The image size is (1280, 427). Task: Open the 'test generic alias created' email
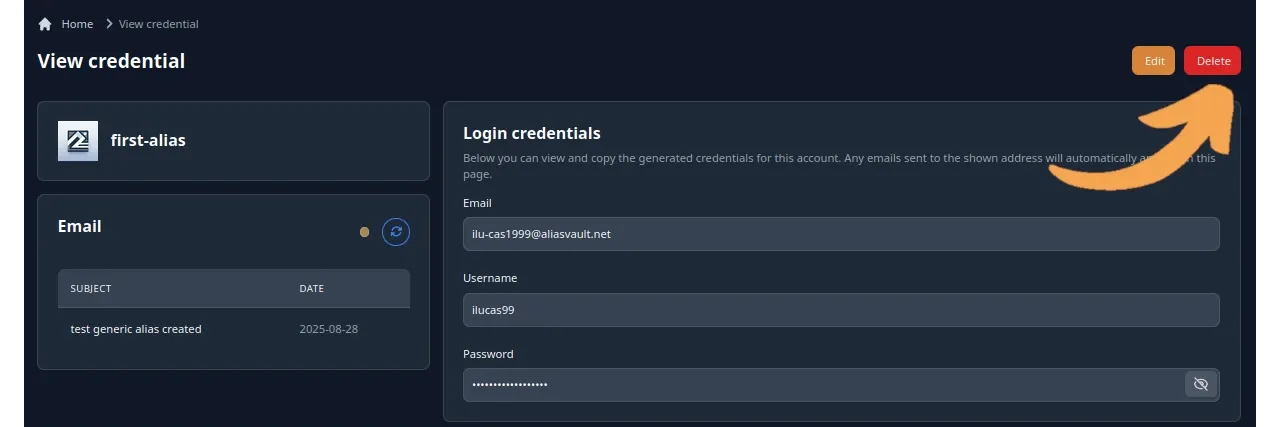[136, 329]
